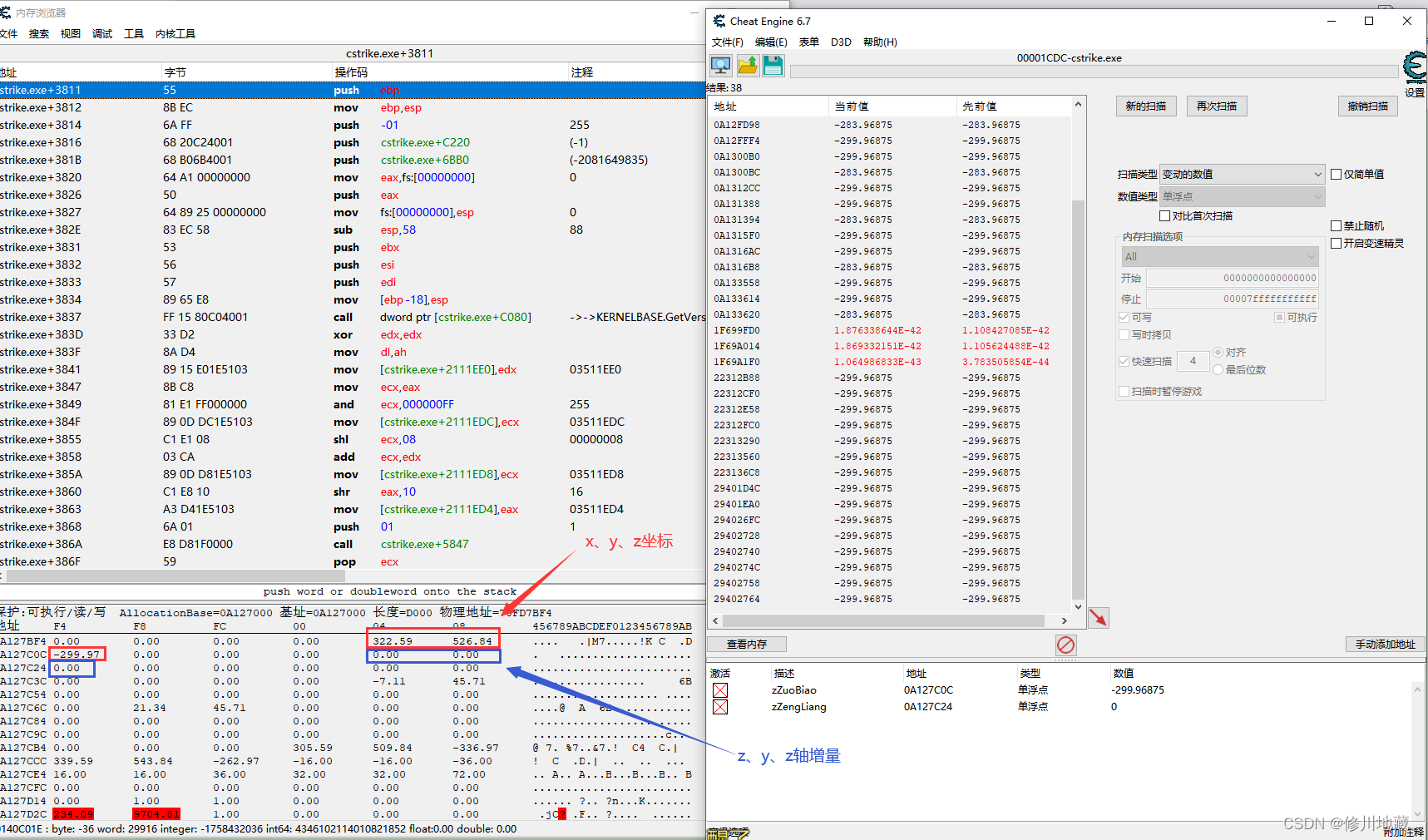Click the 手动添加地址 button
The height and width of the screenshot is (840, 1428).
(x=1386, y=645)
